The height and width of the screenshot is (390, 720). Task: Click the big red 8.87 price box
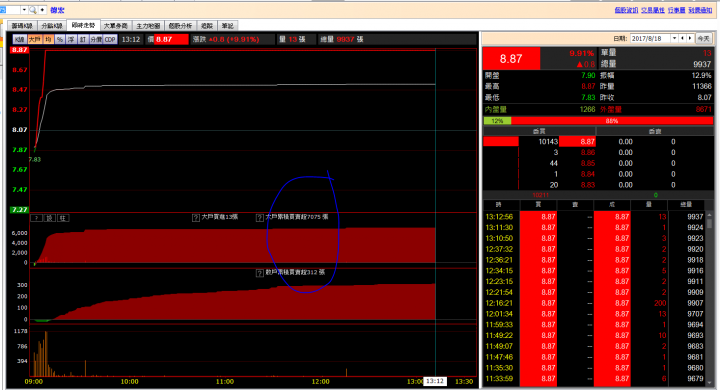pos(511,58)
